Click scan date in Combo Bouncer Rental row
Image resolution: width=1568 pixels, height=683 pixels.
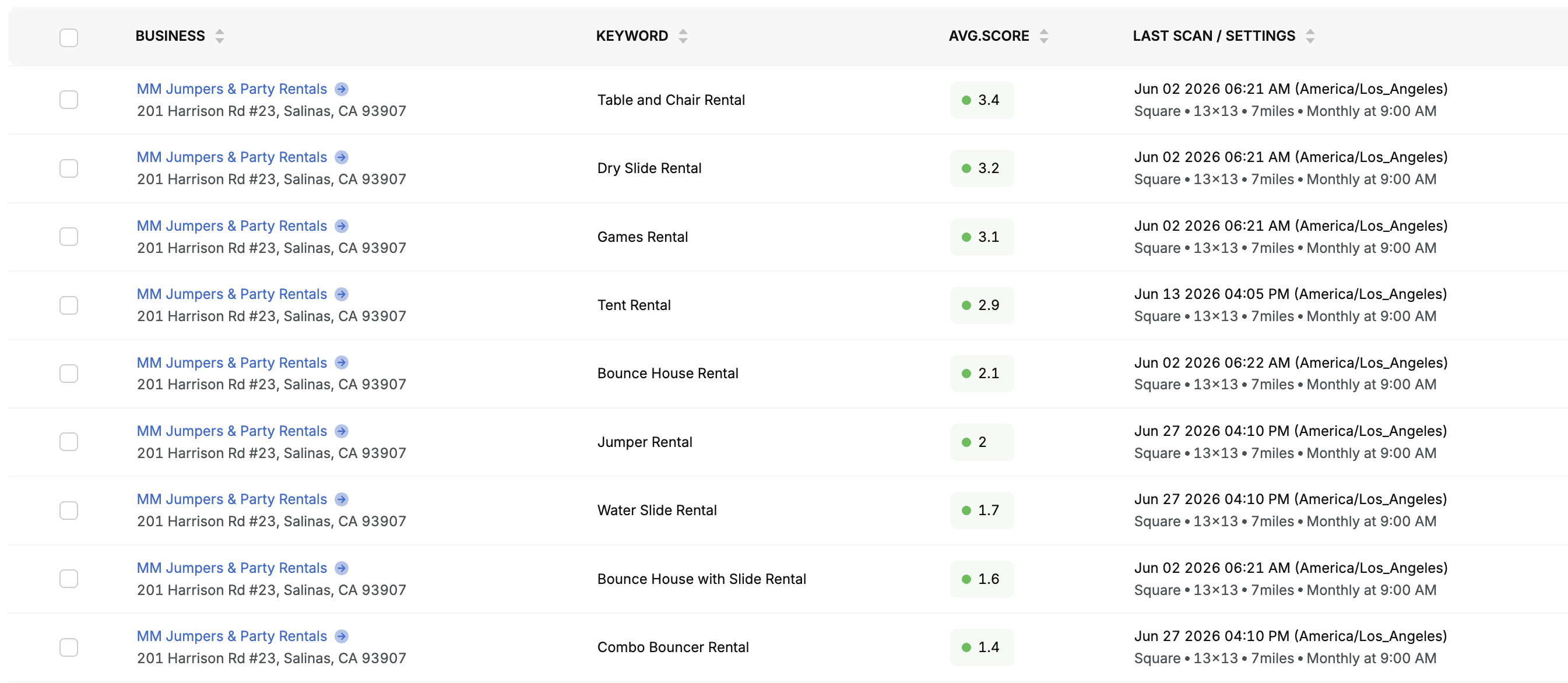1290,636
